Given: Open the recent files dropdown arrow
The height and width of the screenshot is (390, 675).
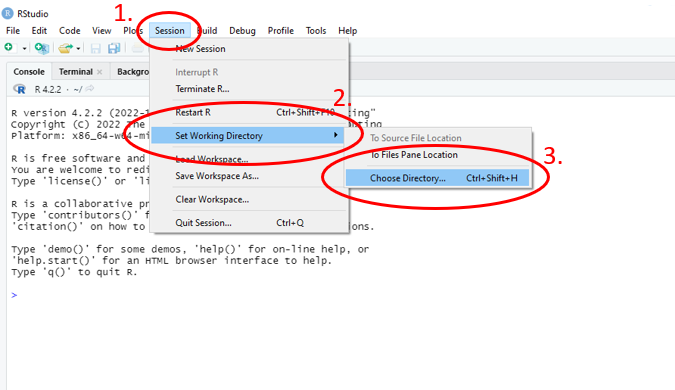Looking at the screenshot, I should [78, 48].
